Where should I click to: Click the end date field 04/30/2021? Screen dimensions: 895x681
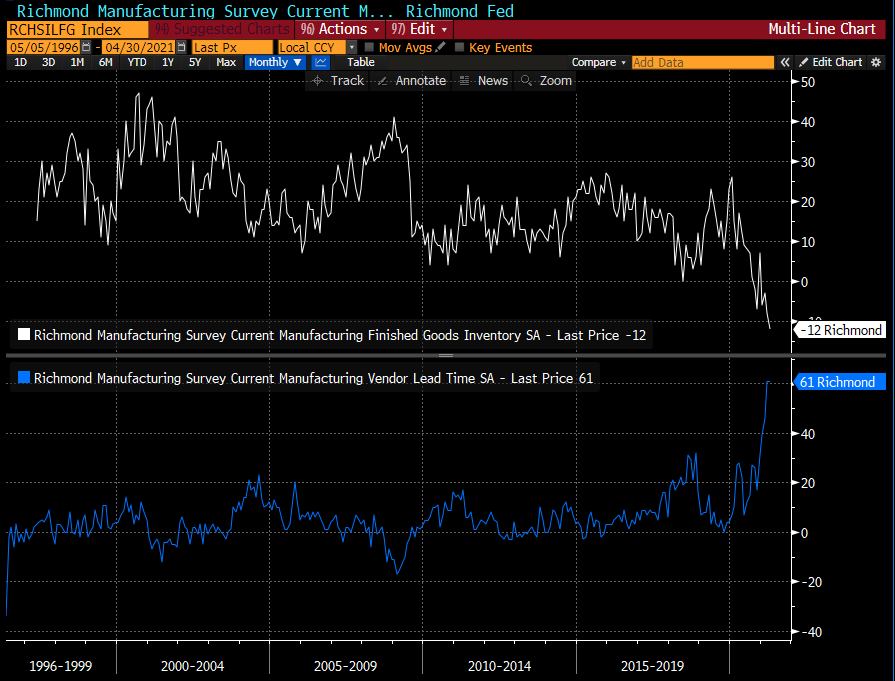point(139,47)
